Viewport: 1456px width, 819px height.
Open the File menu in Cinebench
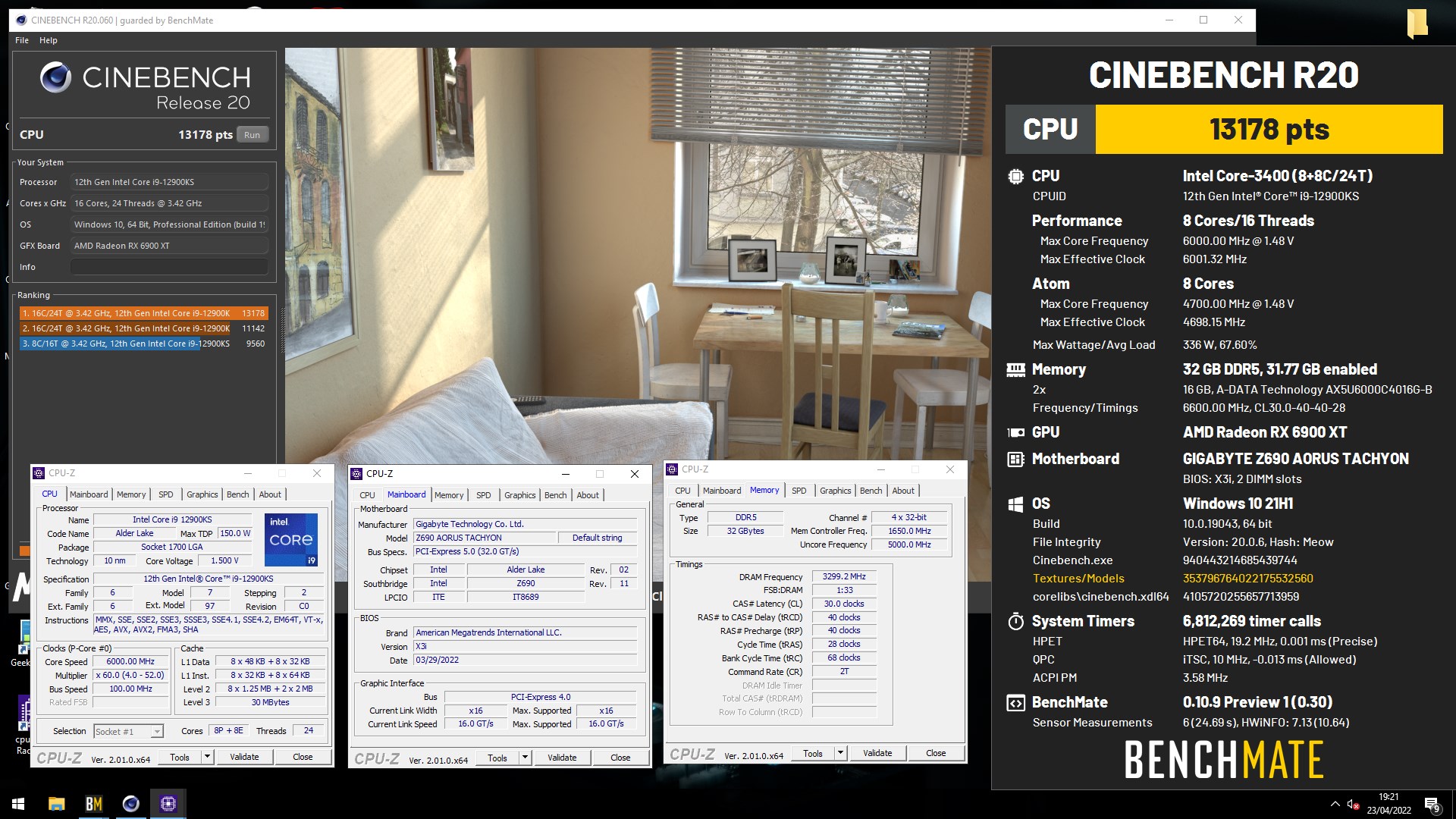tap(22, 40)
